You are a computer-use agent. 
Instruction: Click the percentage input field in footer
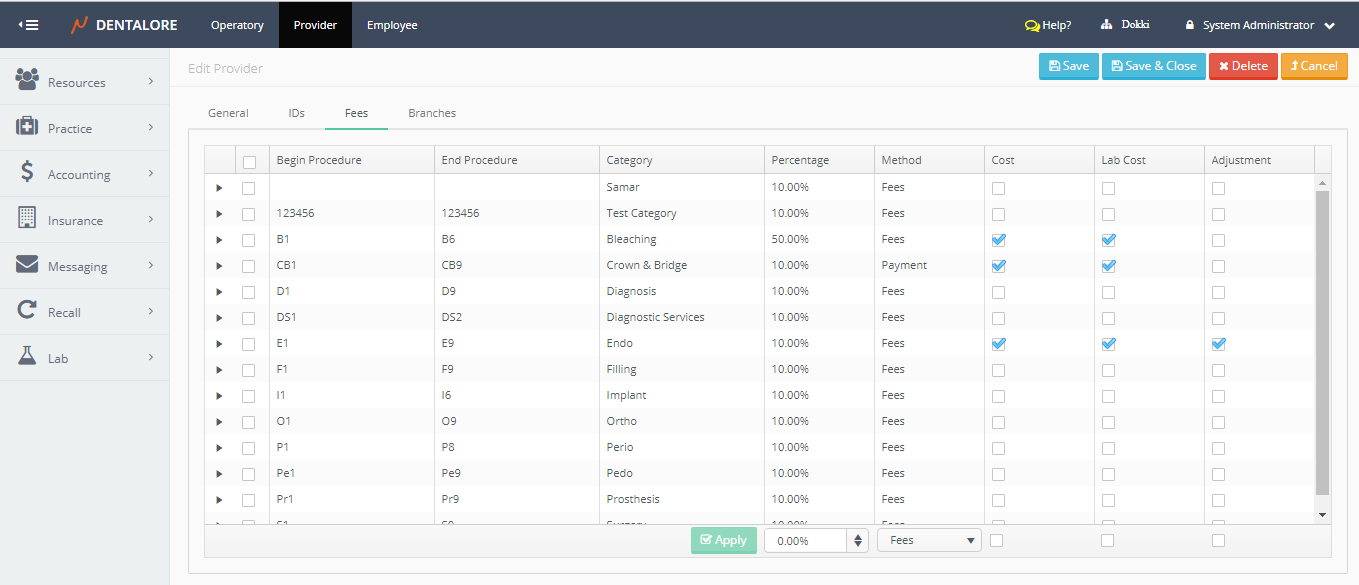pos(805,540)
